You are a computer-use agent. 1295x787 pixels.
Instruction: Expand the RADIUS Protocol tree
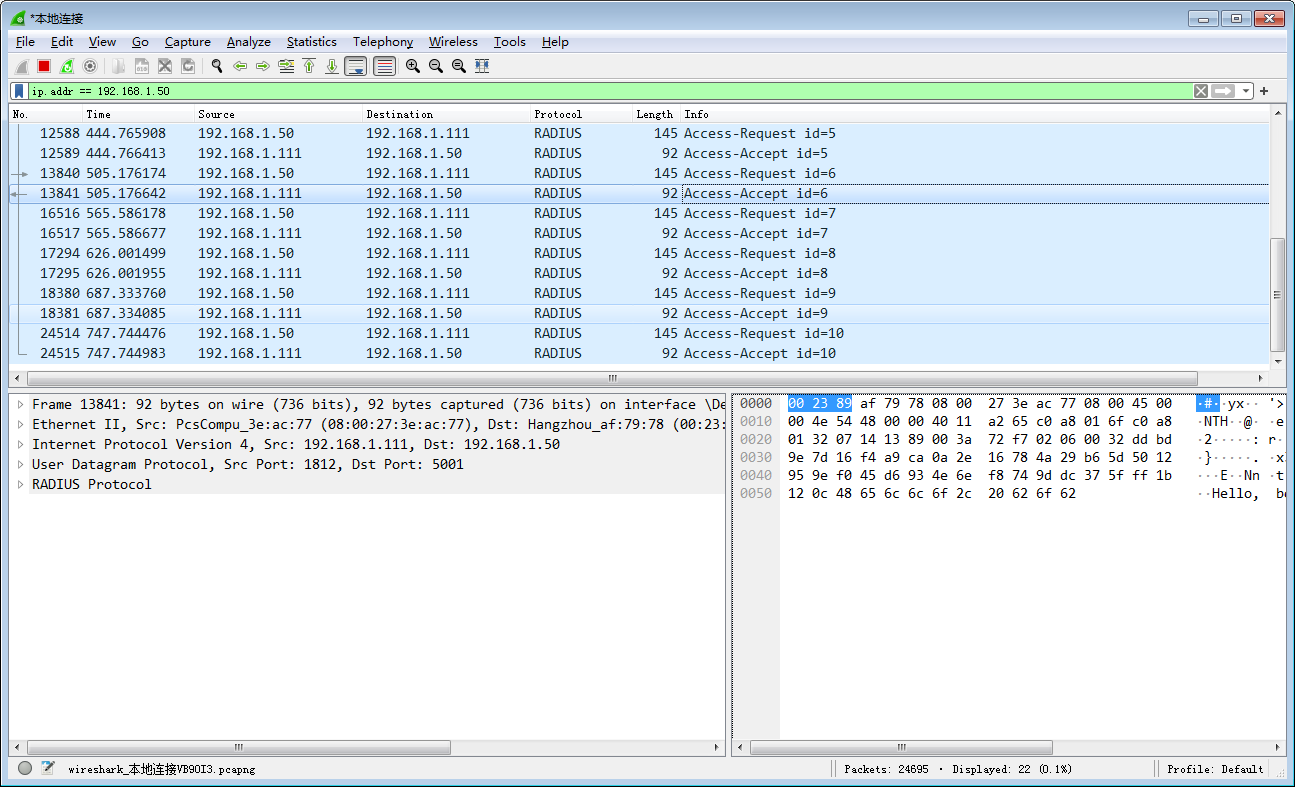tap(20, 484)
